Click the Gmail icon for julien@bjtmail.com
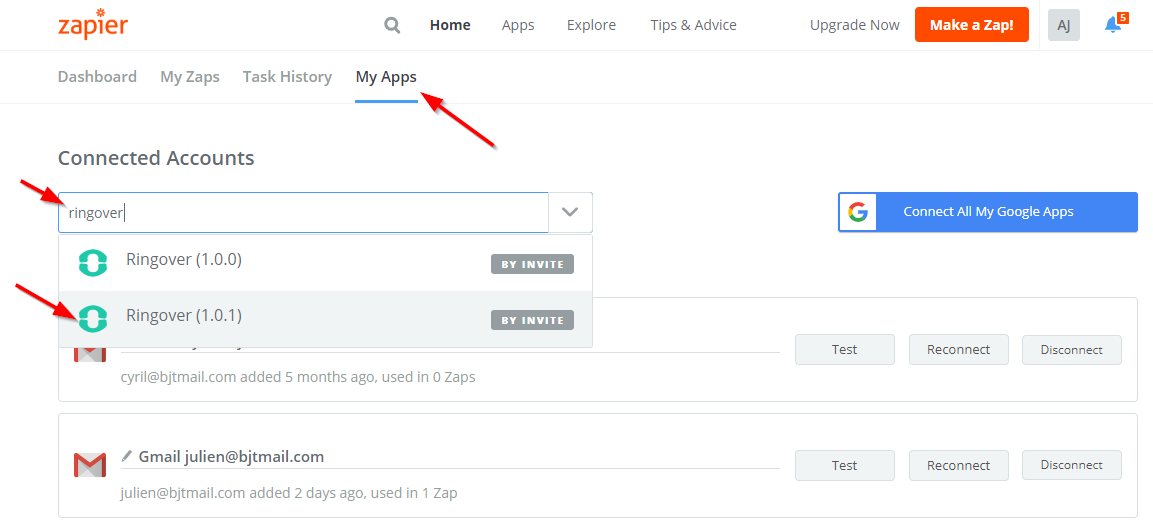This screenshot has height=526, width=1153. [90, 465]
